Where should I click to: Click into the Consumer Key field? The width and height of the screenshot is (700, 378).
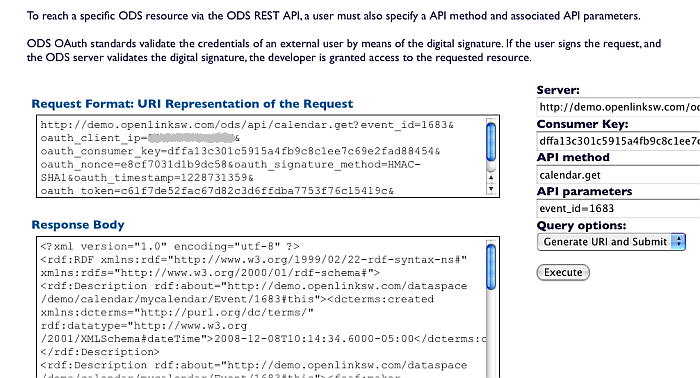618,141
